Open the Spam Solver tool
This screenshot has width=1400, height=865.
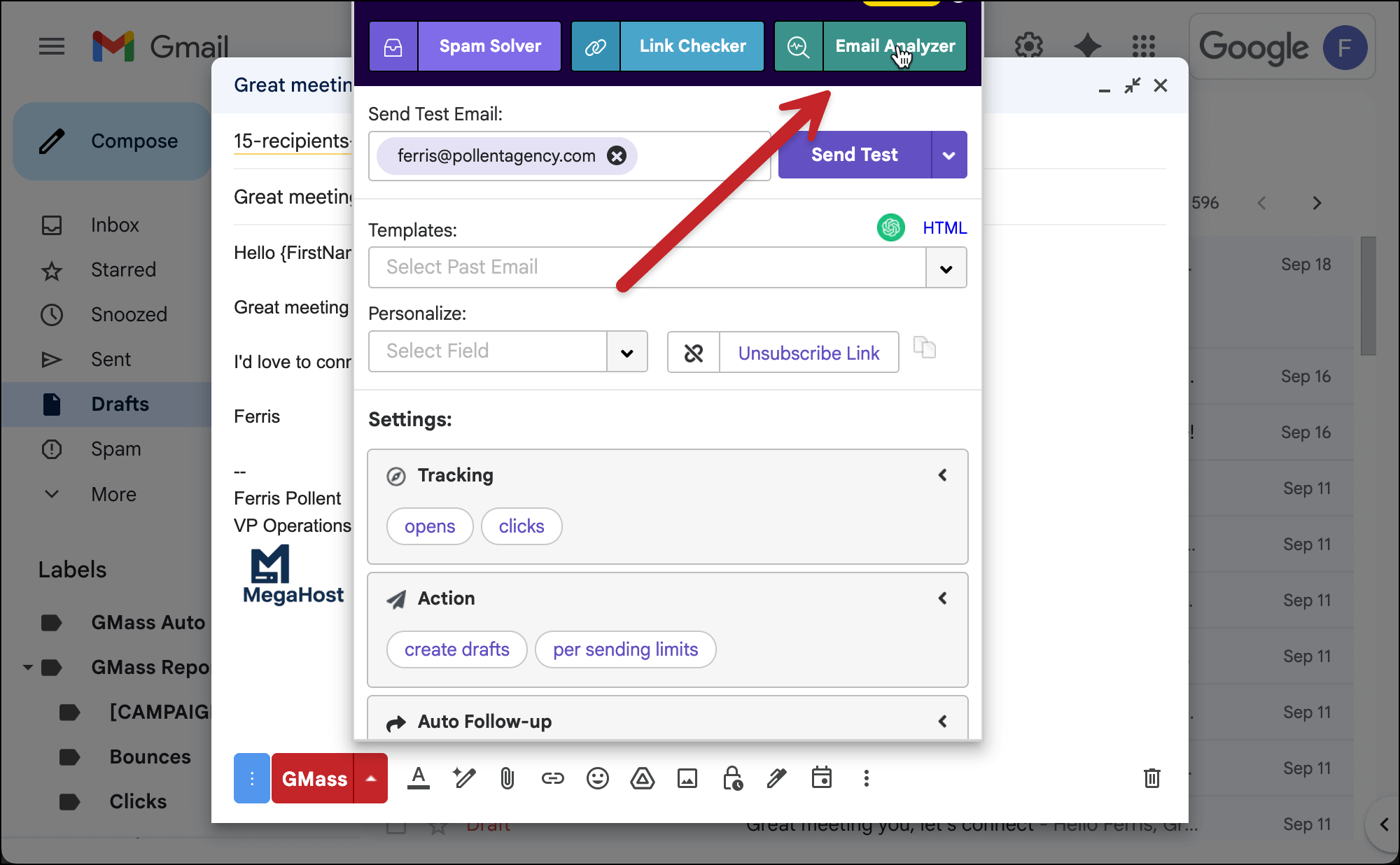[x=489, y=46]
